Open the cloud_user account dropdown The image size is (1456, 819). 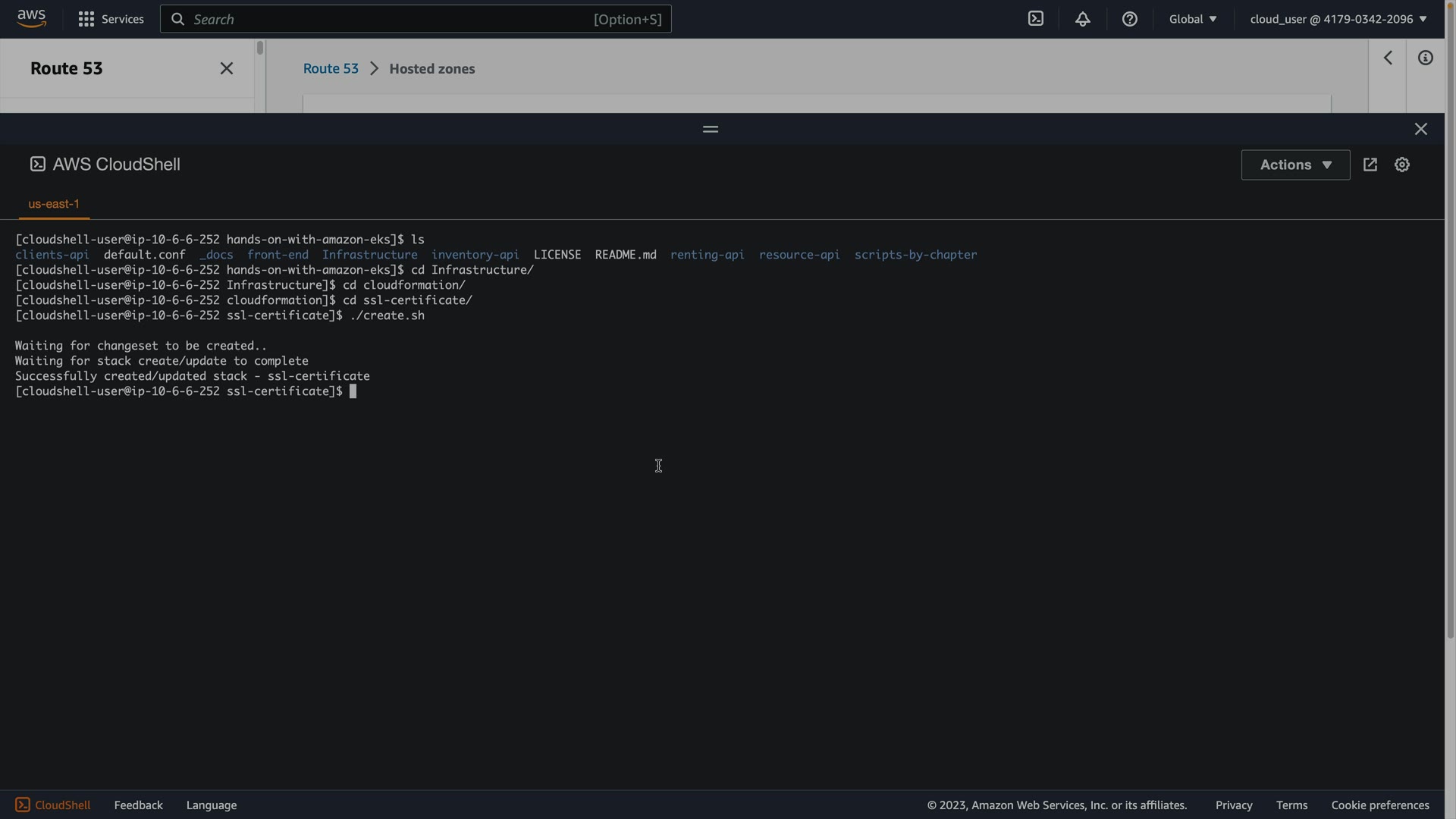(1338, 19)
